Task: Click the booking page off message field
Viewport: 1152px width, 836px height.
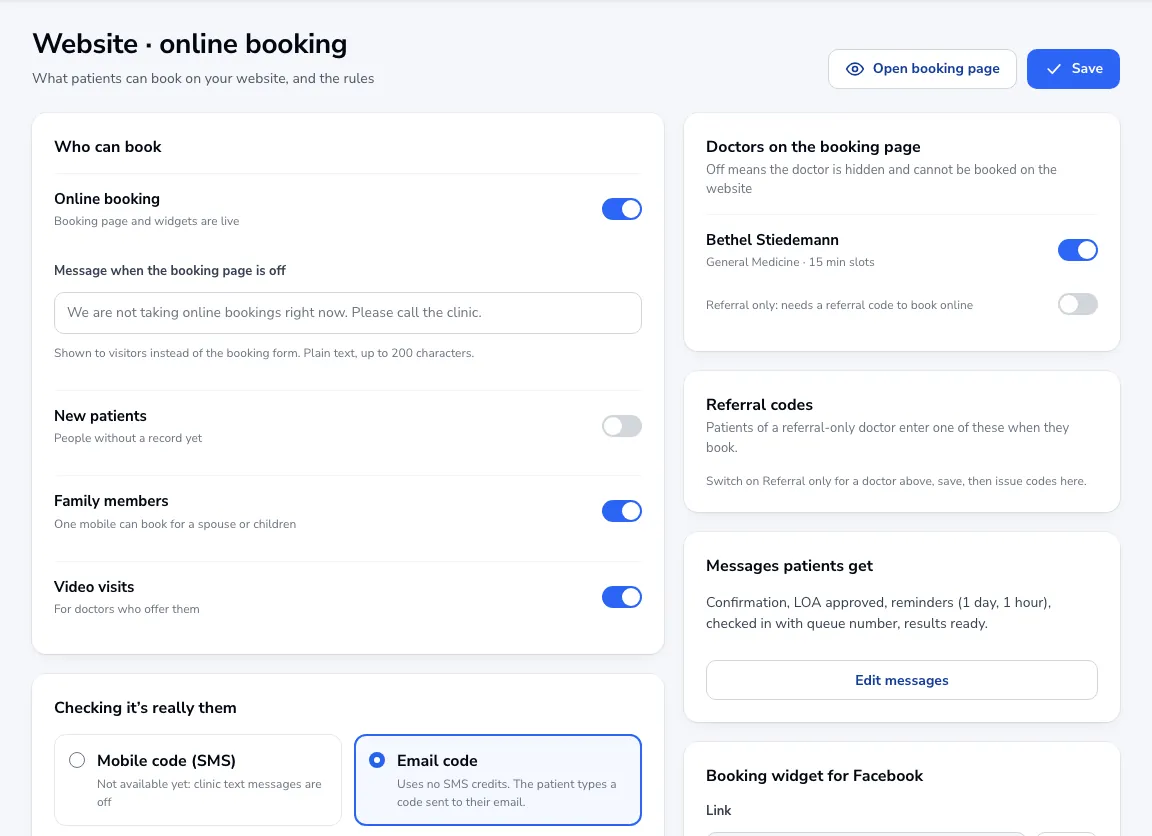Action: [348, 313]
